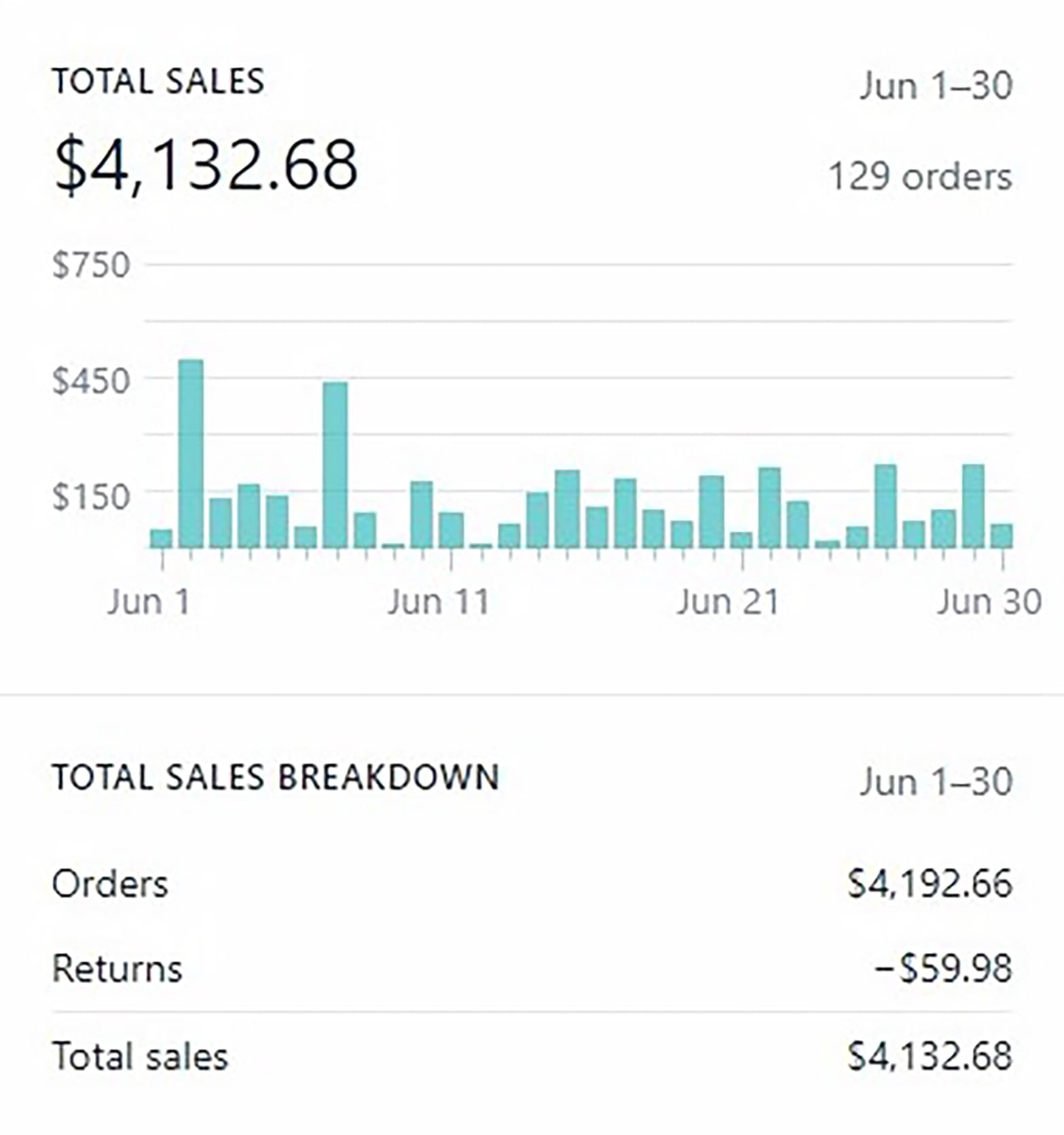The width and height of the screenshot is (1064, 1135).
Task: Select the $750 y-axis label
Action: (x=91, y=265)
